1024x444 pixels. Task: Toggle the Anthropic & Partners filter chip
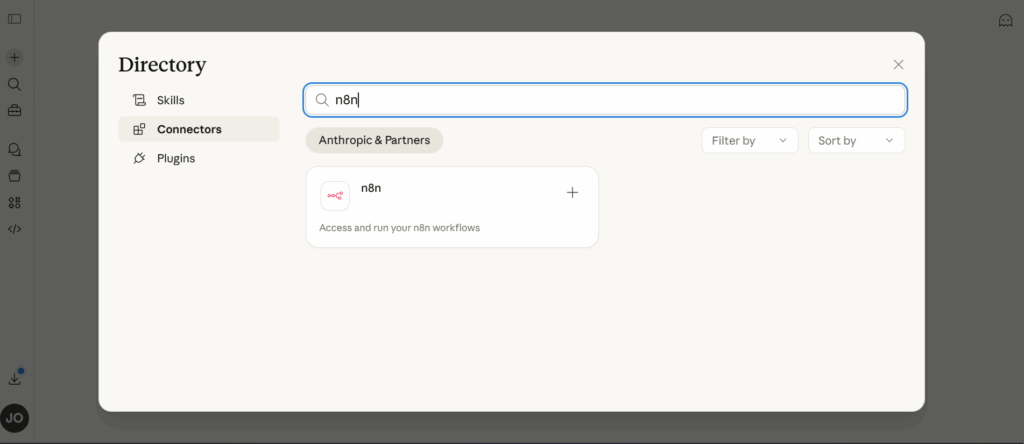pyautogui.click(x=374, y=141)
